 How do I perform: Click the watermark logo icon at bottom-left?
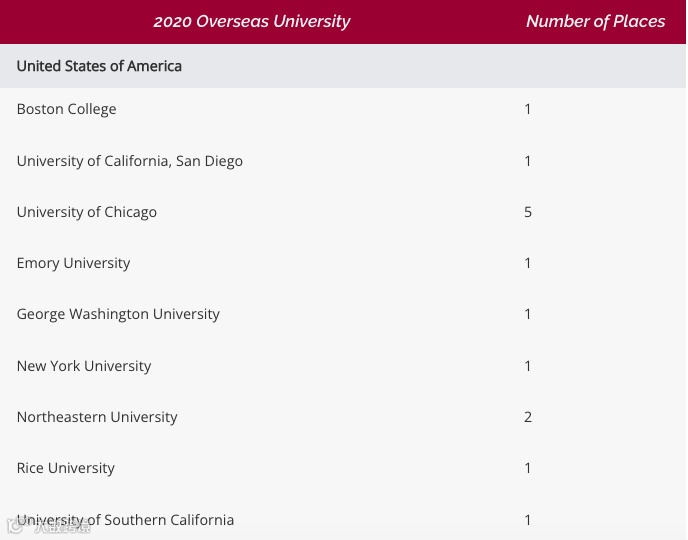(16, 526)
